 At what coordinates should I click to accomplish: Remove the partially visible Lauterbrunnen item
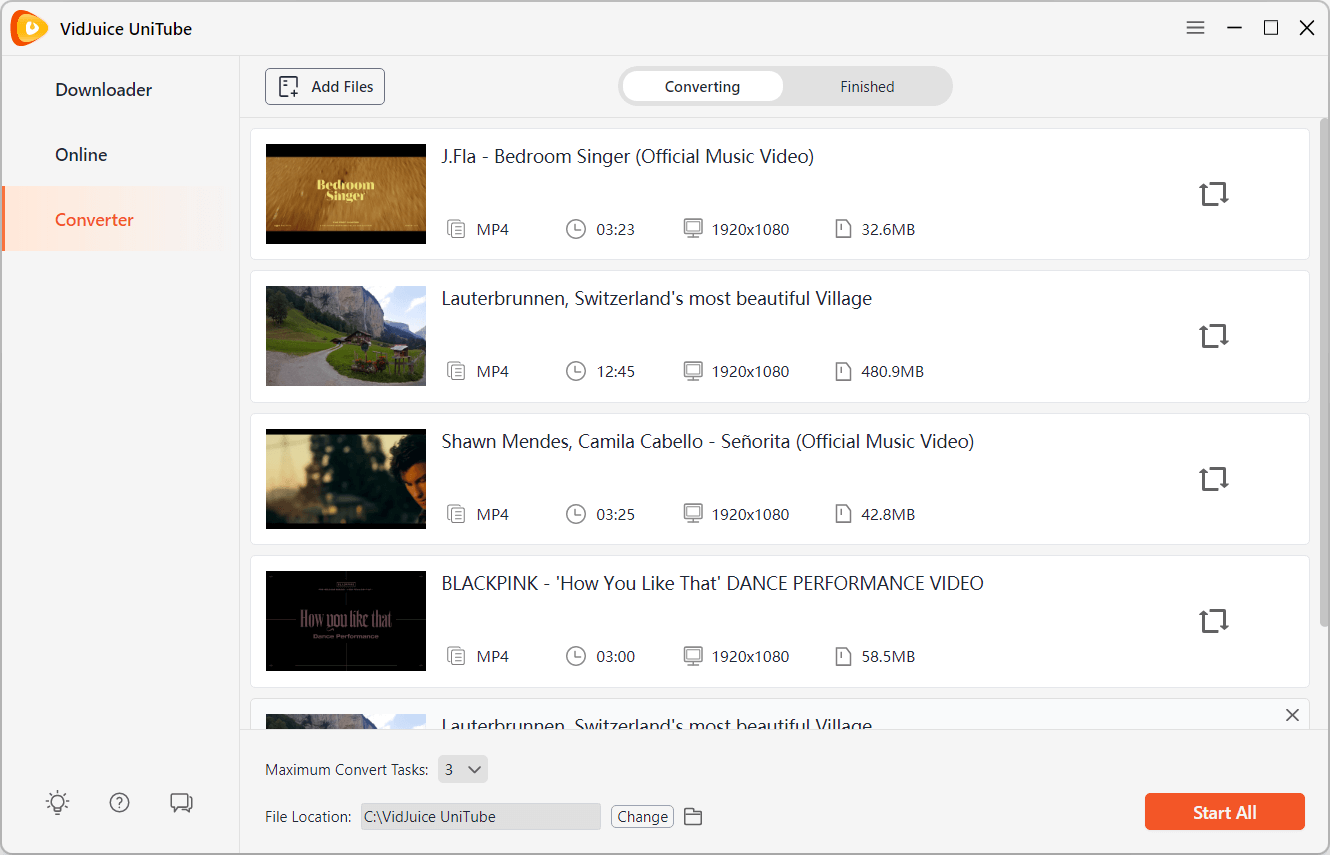[1292, 715]
